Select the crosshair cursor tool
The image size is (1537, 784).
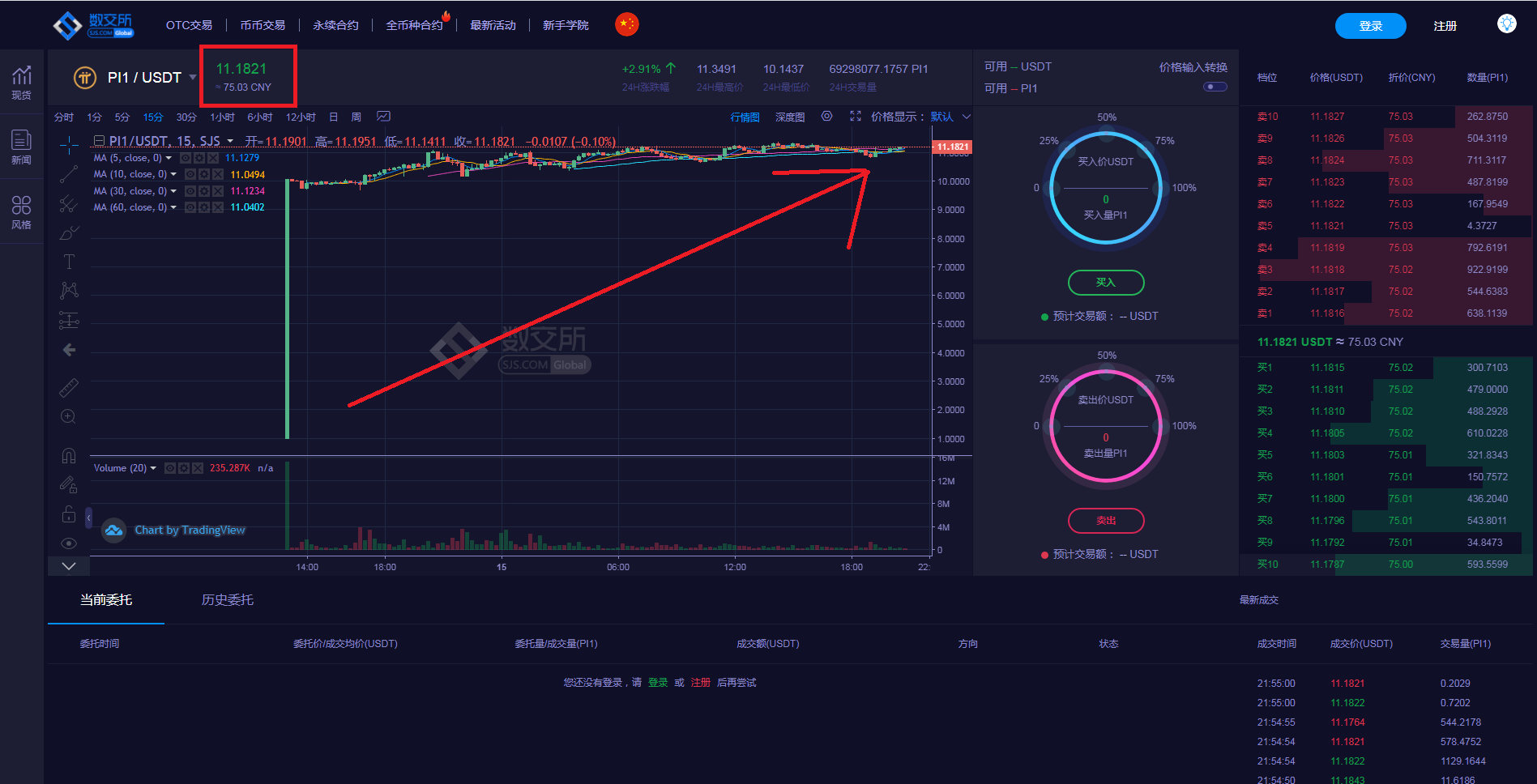pyautogui.click(x=69, y=145)
